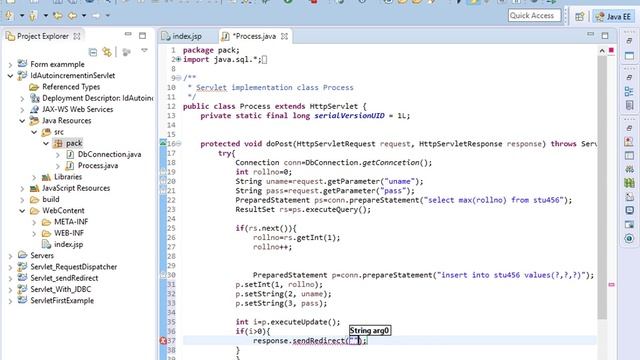Click the editor scroll-up arrow
The width and height of the screenshot is (640, 360).
602,51
